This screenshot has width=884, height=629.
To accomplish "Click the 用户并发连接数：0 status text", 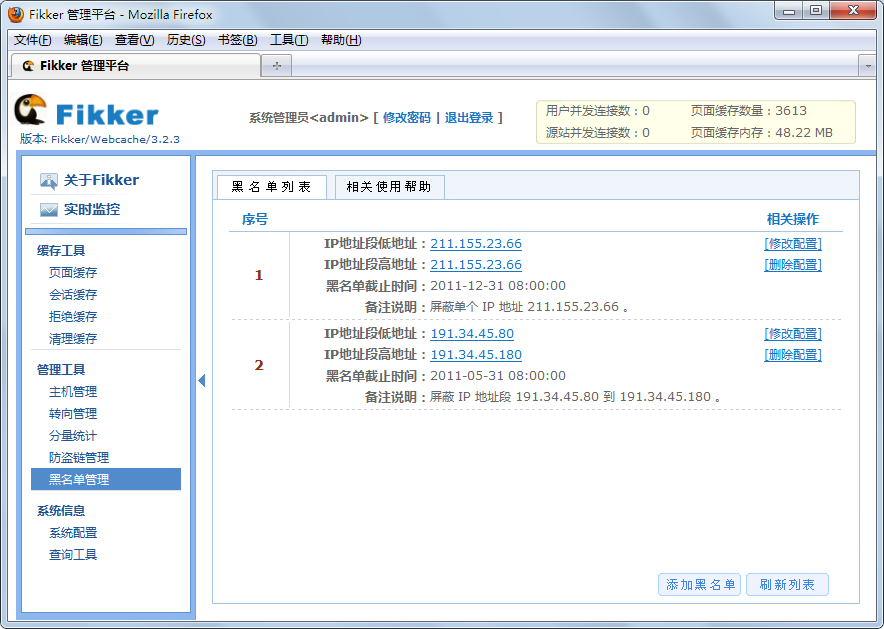I will pyautogui.click(x=598, y=111).
